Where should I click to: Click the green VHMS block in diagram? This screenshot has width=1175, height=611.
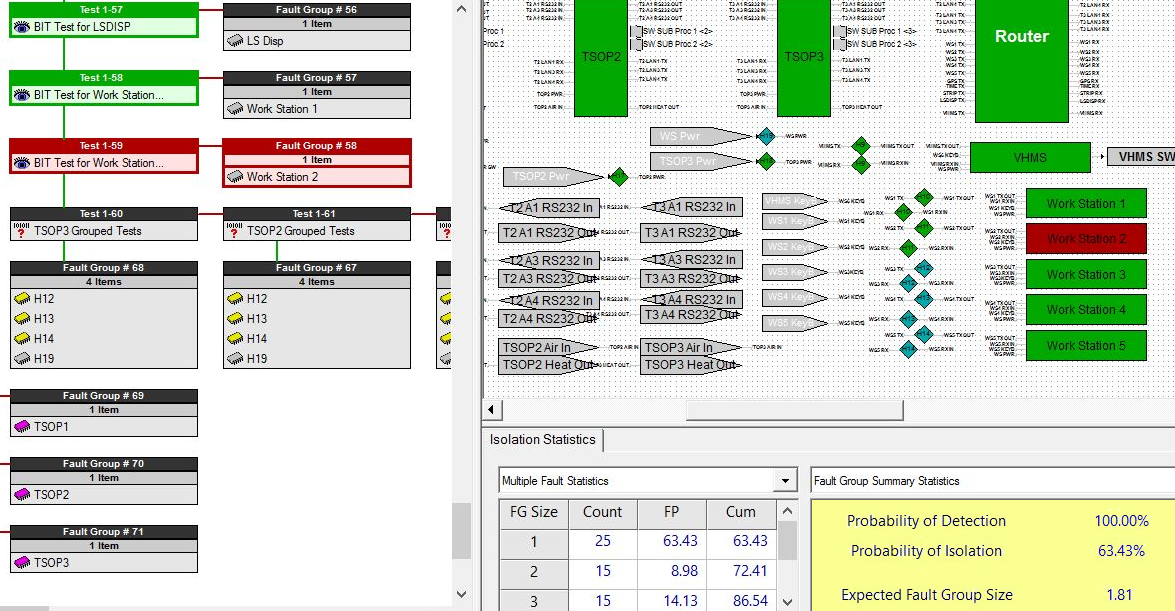pyautogui.click(x=1030, y=158)
